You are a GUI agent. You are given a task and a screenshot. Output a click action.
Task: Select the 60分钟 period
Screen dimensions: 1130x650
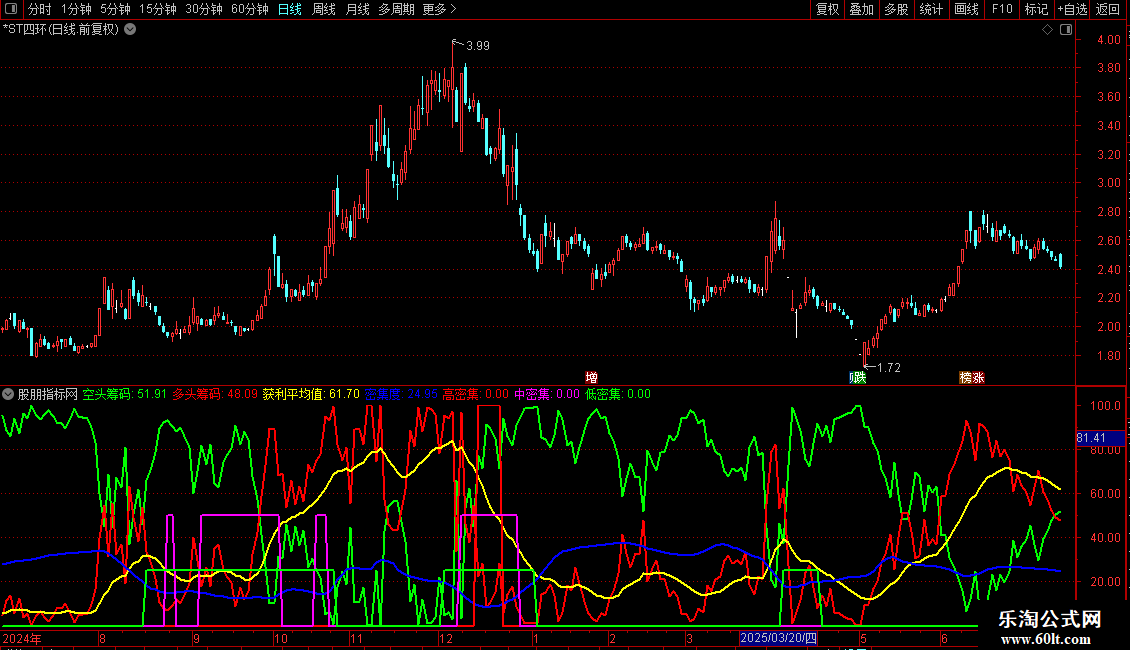249,9
